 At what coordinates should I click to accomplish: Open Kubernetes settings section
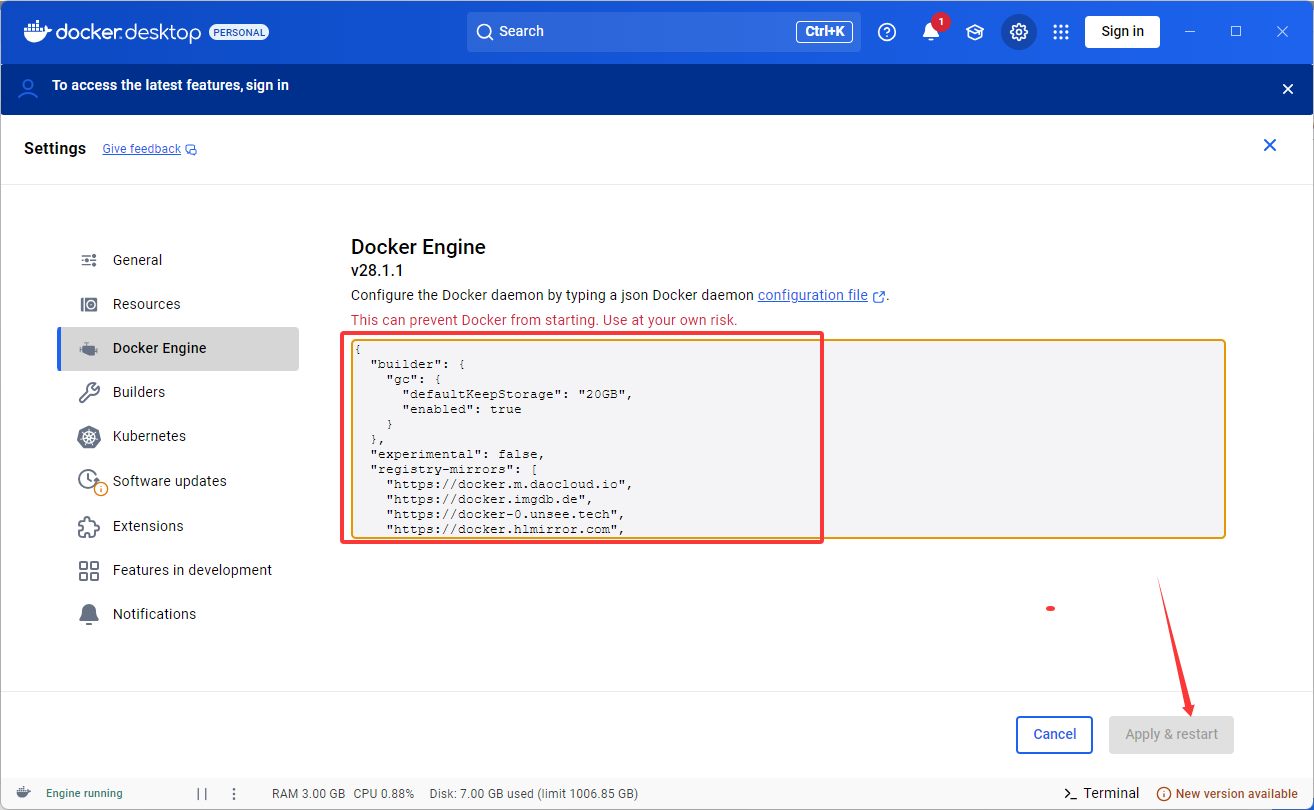pyautogui.click(x=149, y=436)
